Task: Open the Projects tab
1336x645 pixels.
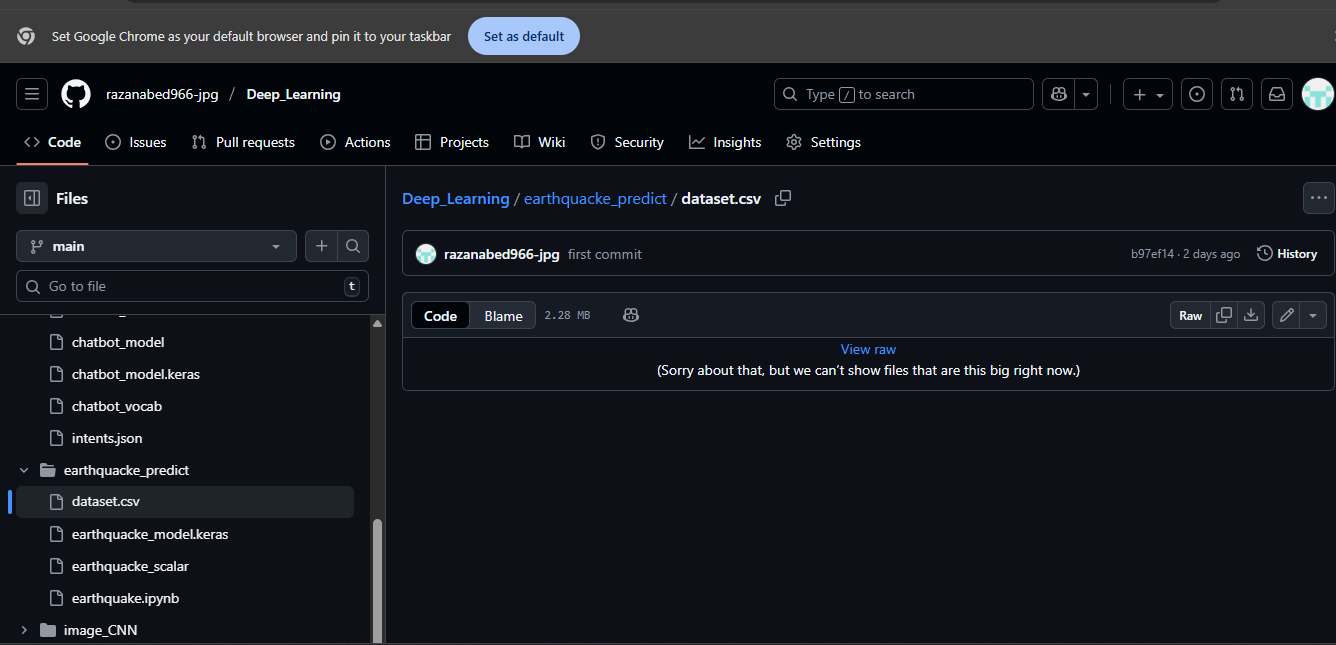Action: pyautogui.click(x=452, y=142)
